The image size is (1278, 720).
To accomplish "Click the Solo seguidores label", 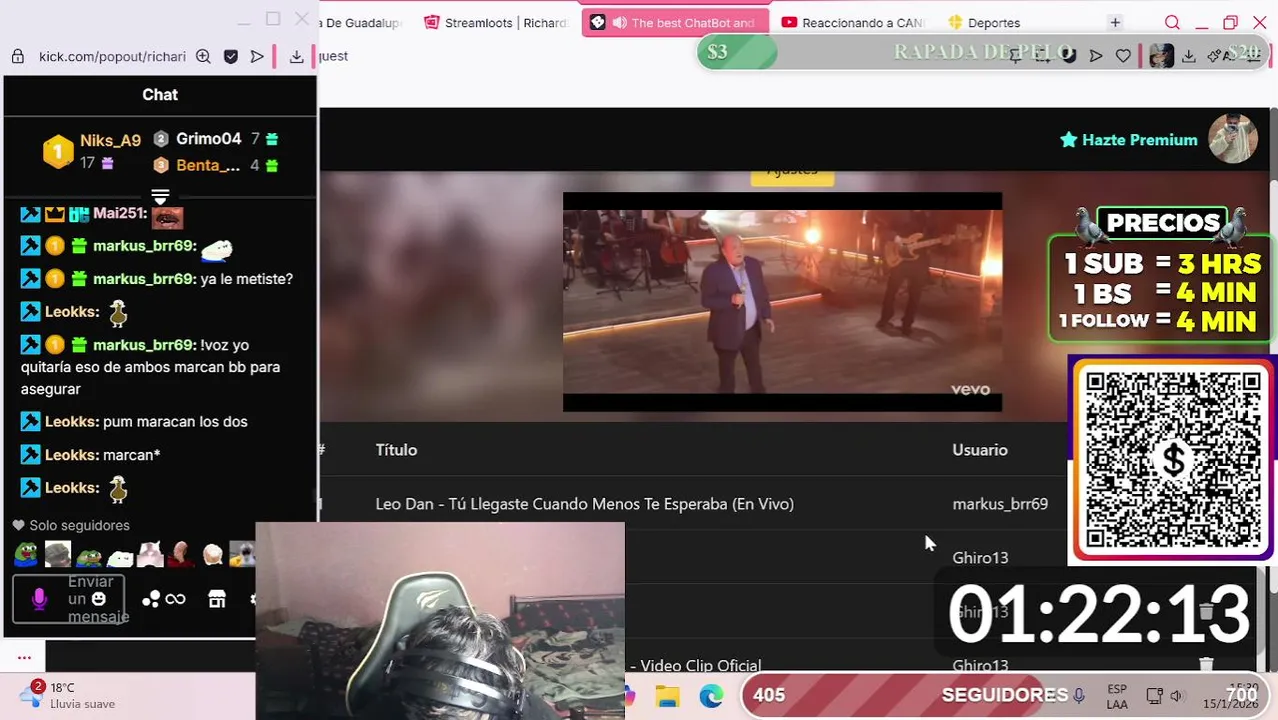I will click(x=79, y=525).
